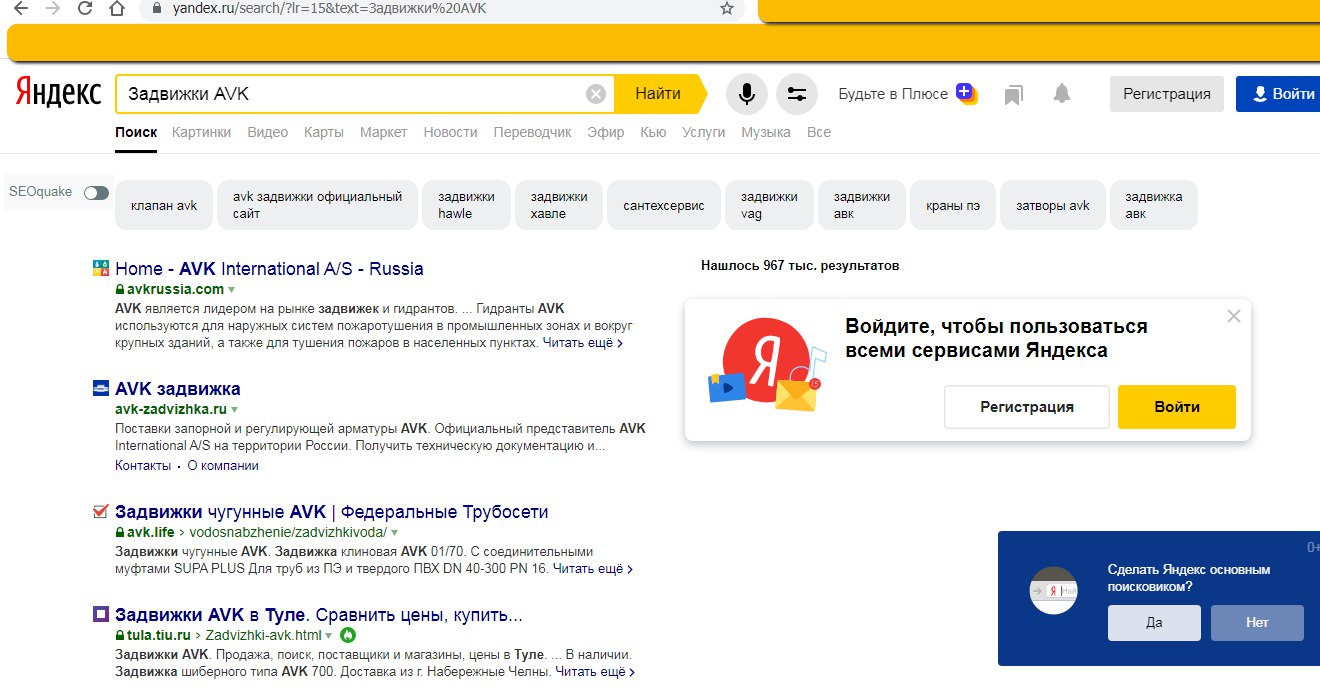Switch to the Переводчик tab
1320x688 pixels.
coord(533,132)
